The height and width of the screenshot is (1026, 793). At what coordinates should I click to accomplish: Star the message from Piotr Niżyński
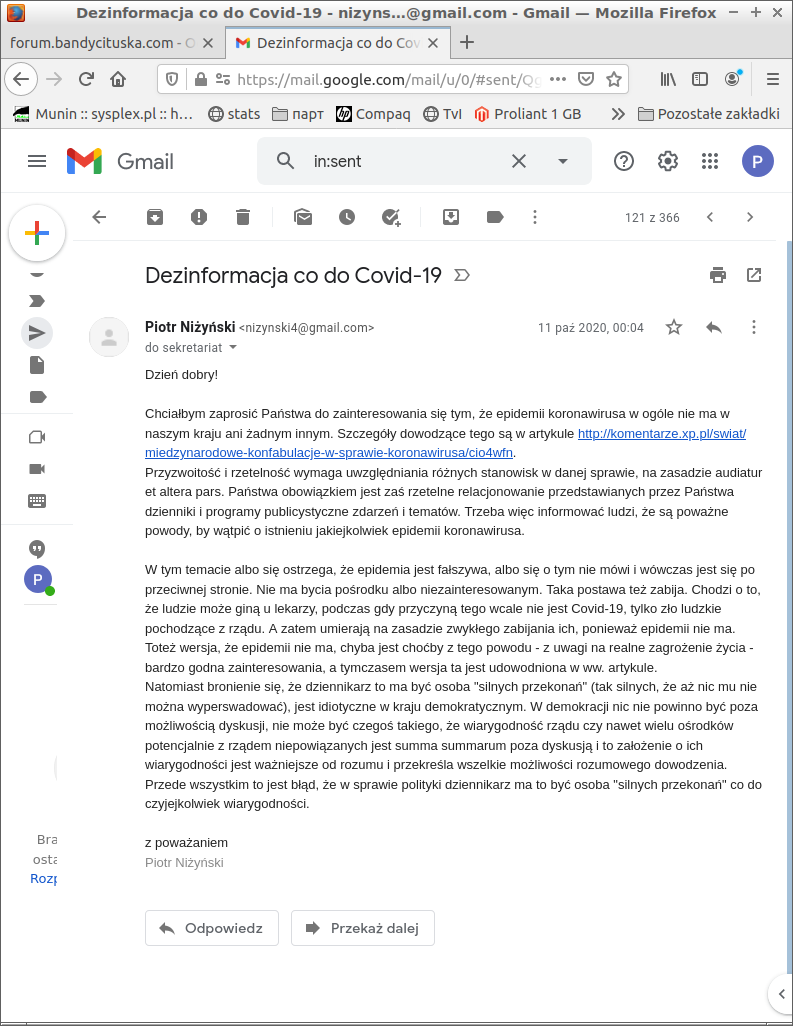pyautogui.click(x=674, y=327)
